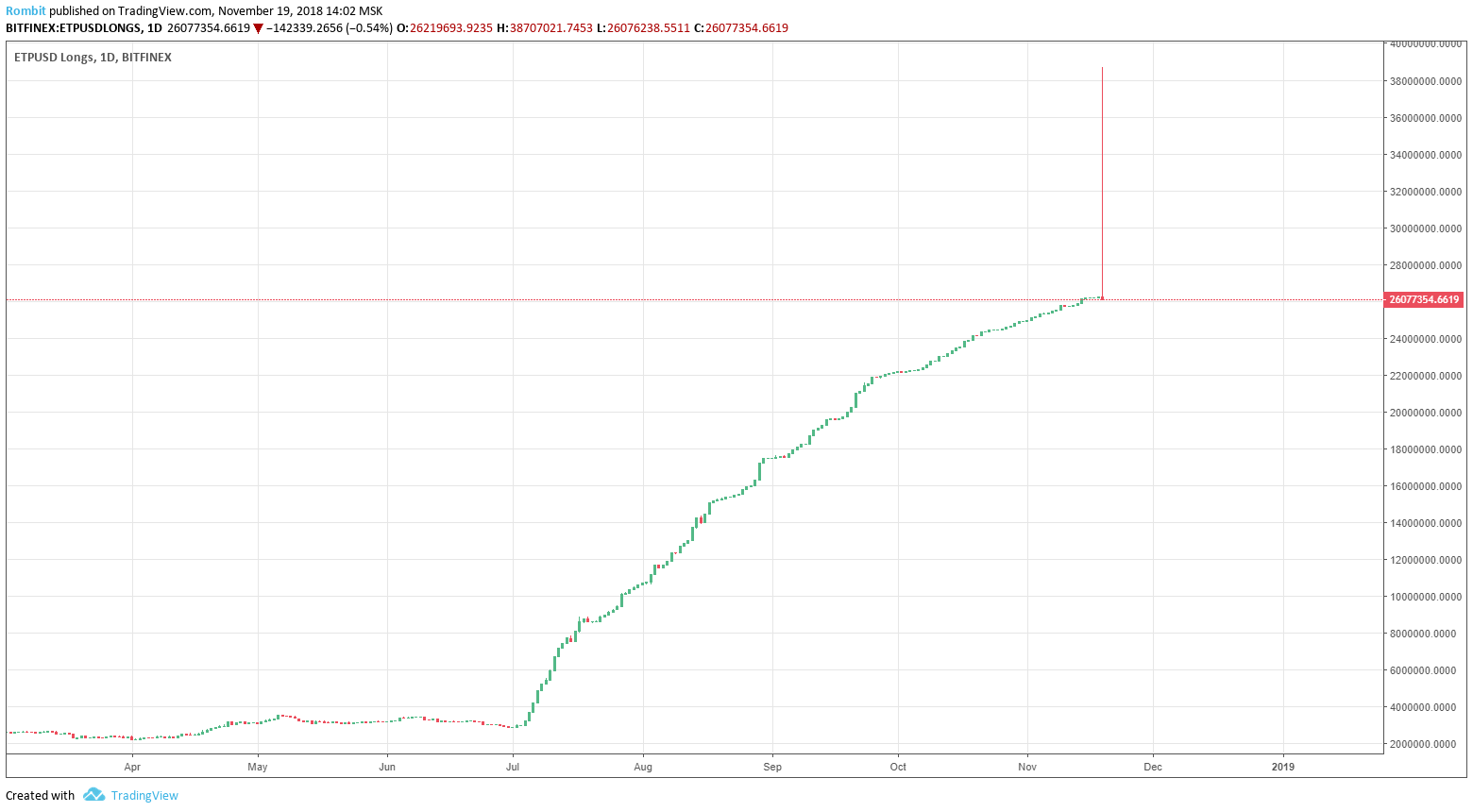Click the 28000000.0000 price axis label
This screenshot has height=812, width=1473.
[x=1426, y=265]
